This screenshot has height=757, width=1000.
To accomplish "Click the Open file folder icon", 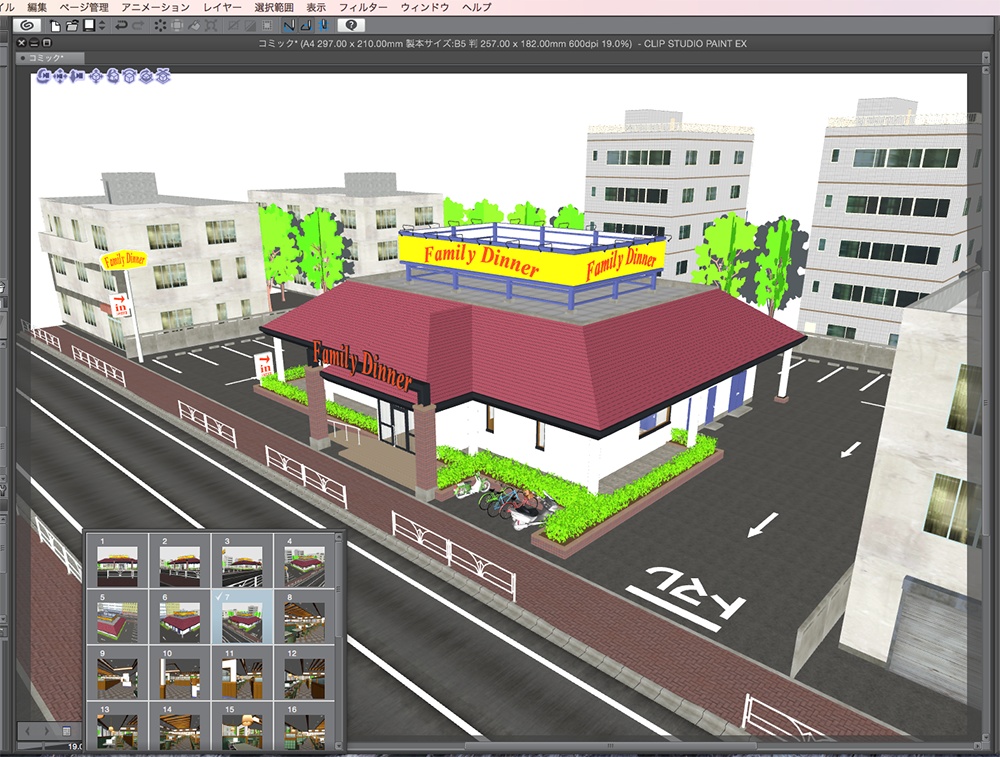I will tap(71, 26).
